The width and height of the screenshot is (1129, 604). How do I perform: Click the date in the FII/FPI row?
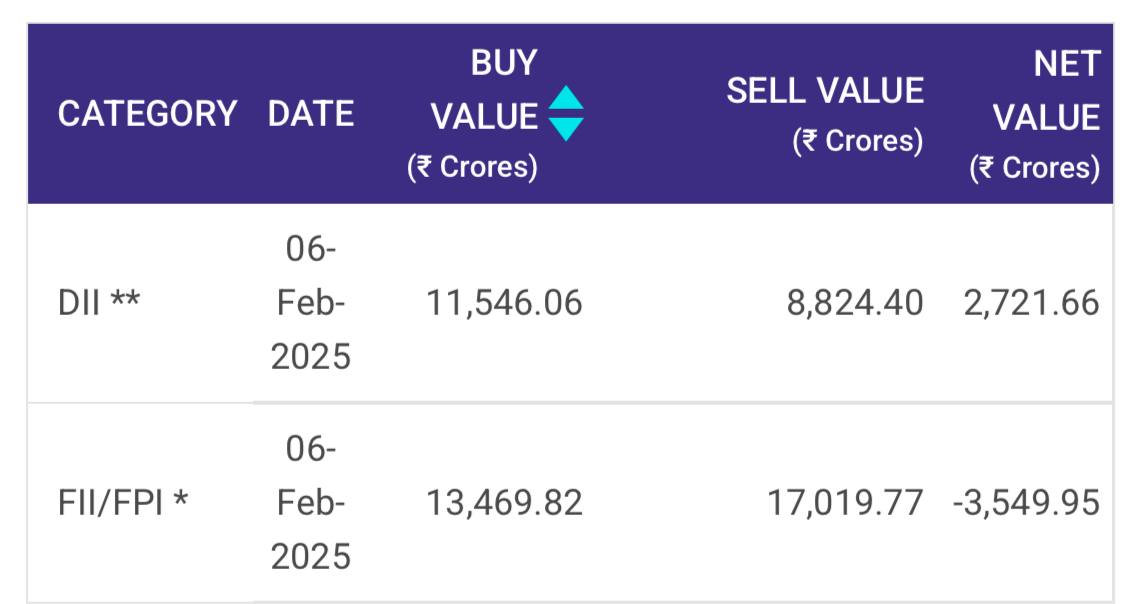[311, 503]
